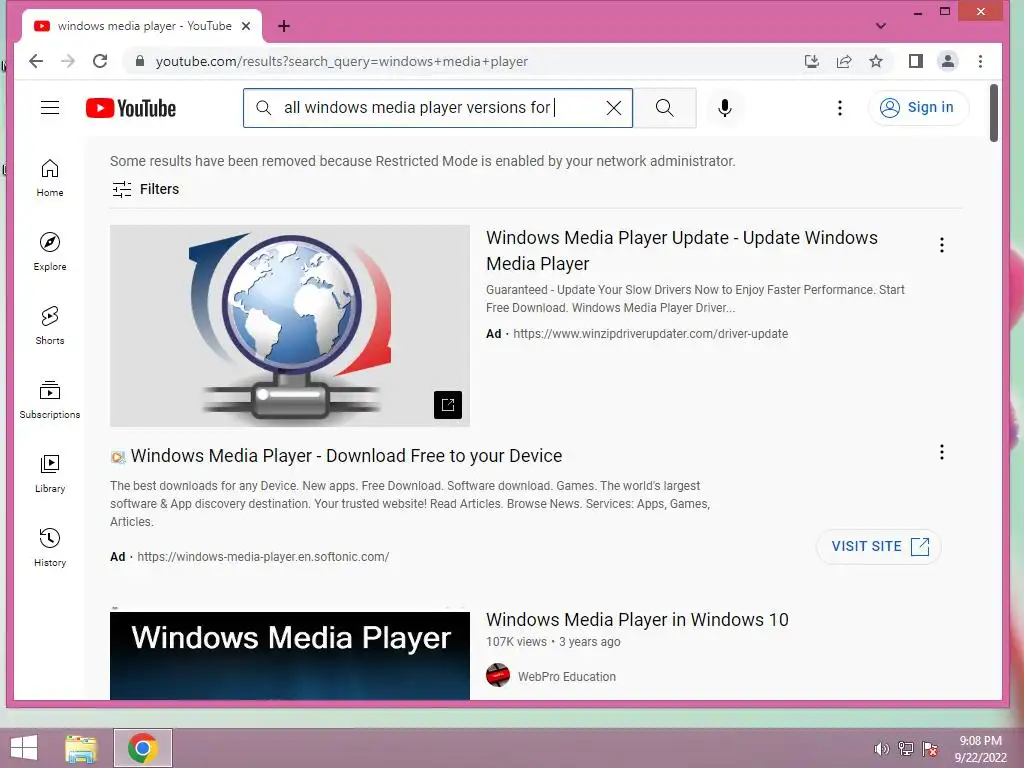The image size is (1024, 768).
Task: Click the Action Center flag icon
Action: [x=930, y=749]
